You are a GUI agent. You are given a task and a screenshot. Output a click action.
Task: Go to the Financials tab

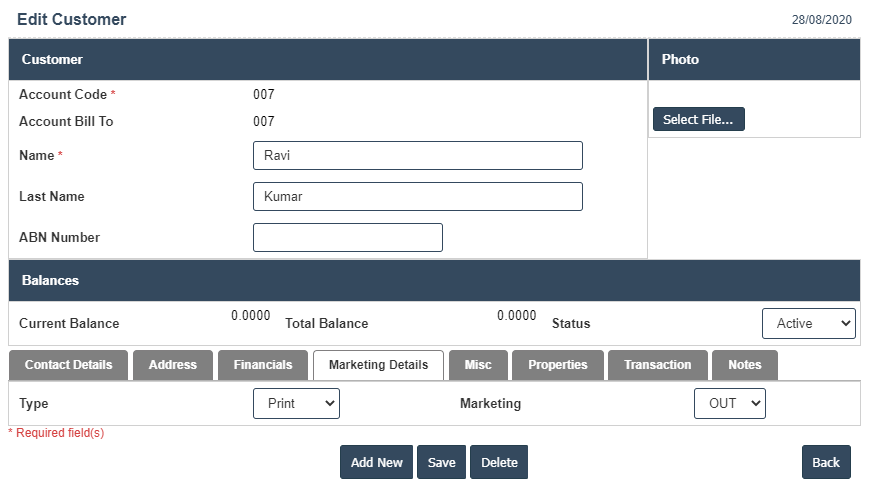263,365
